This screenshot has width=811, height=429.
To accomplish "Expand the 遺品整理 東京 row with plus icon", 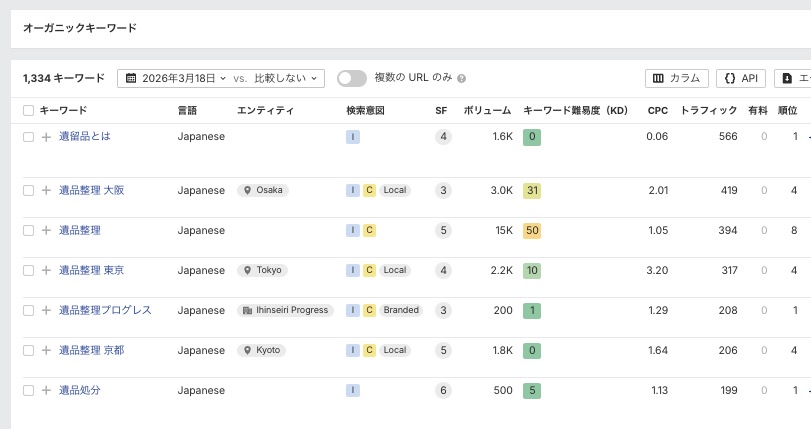I will click(47, 270).
